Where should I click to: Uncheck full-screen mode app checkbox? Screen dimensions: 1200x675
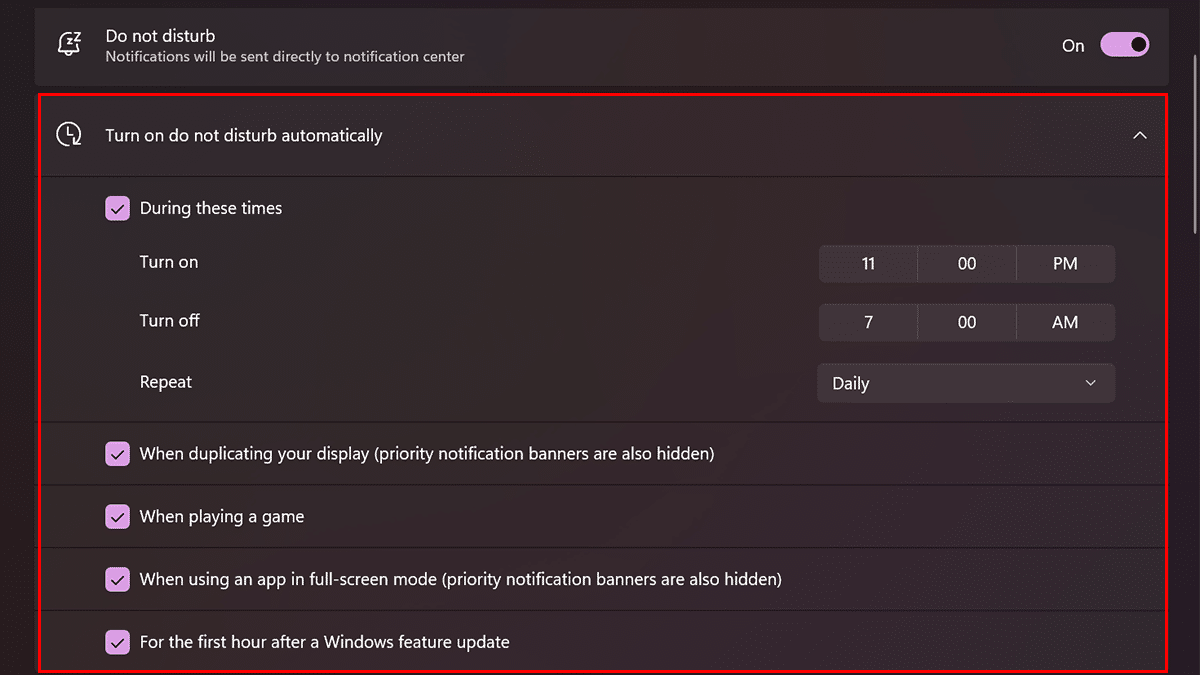coord(118,579)
